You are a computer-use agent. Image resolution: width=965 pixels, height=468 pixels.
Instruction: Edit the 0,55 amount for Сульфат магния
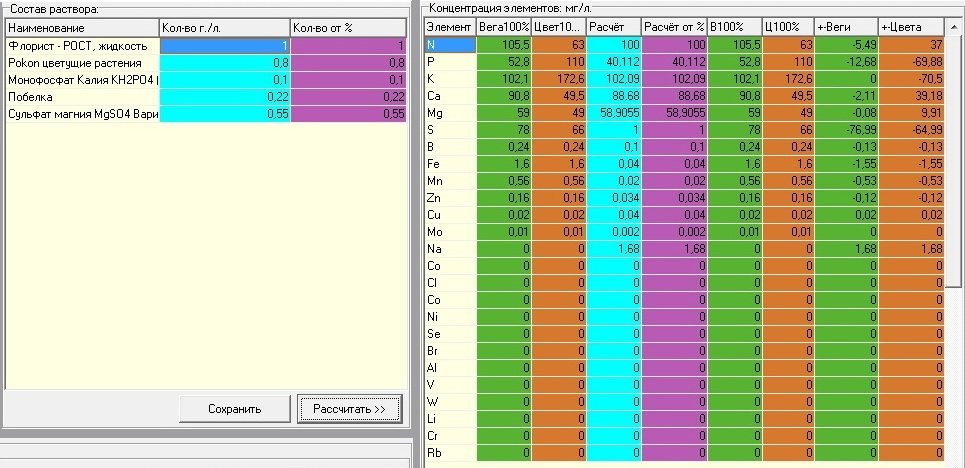(225, 114)
